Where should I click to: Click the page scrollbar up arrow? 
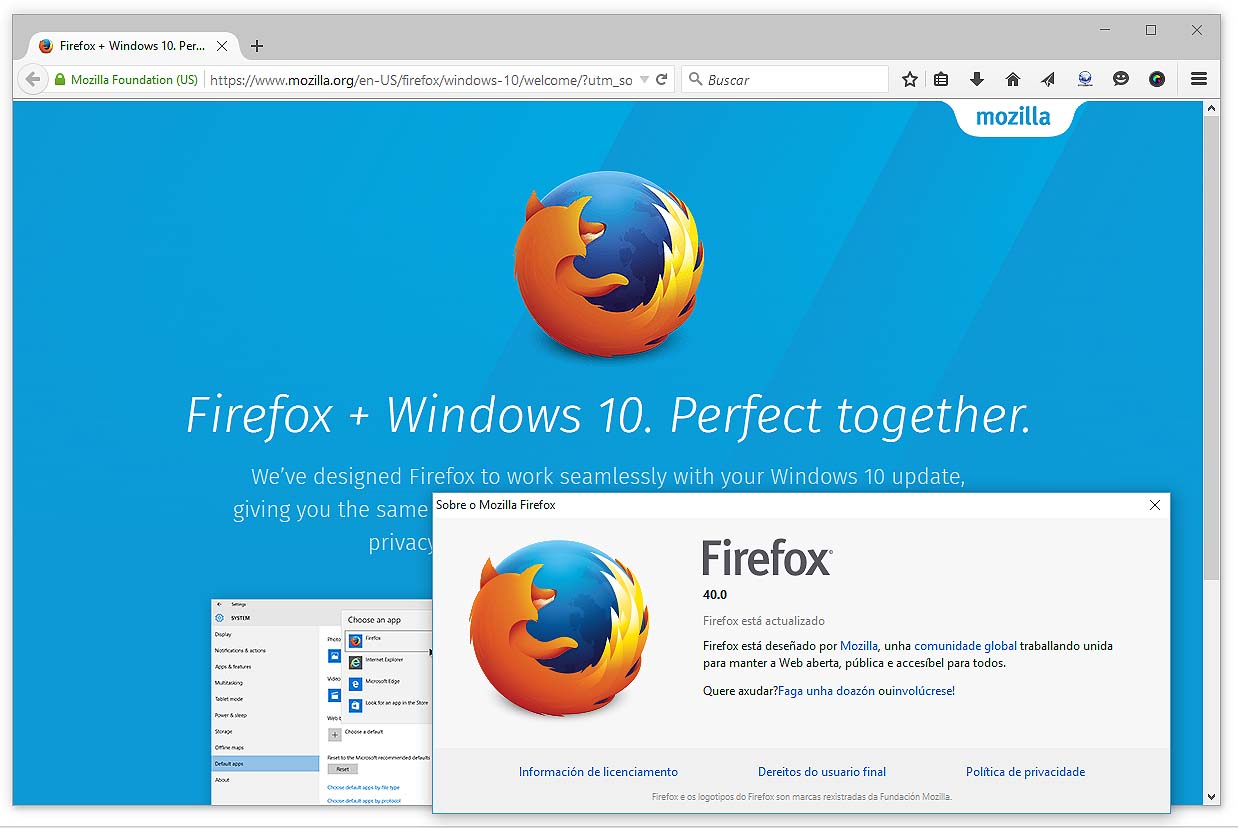(1212, 108)
